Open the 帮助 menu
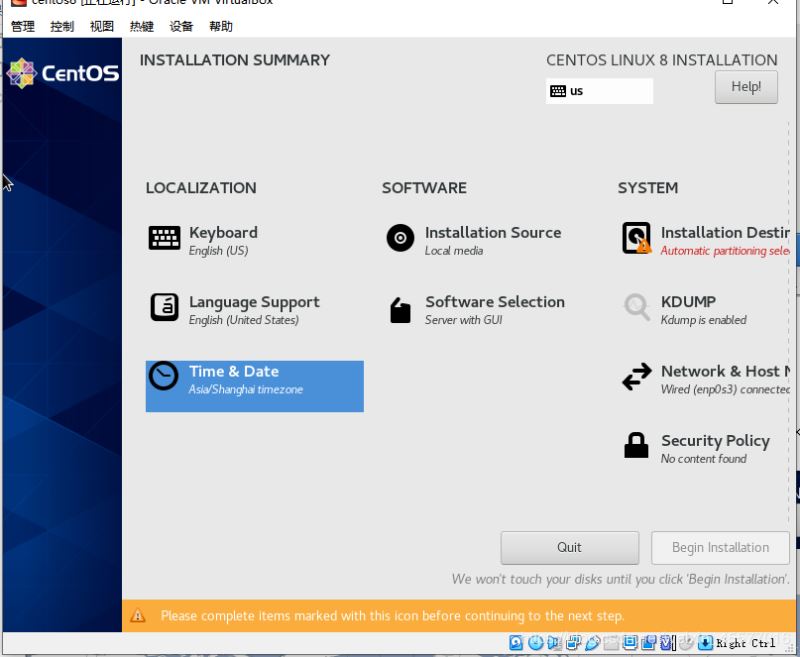The image size is (800, 657). [221, 27]
